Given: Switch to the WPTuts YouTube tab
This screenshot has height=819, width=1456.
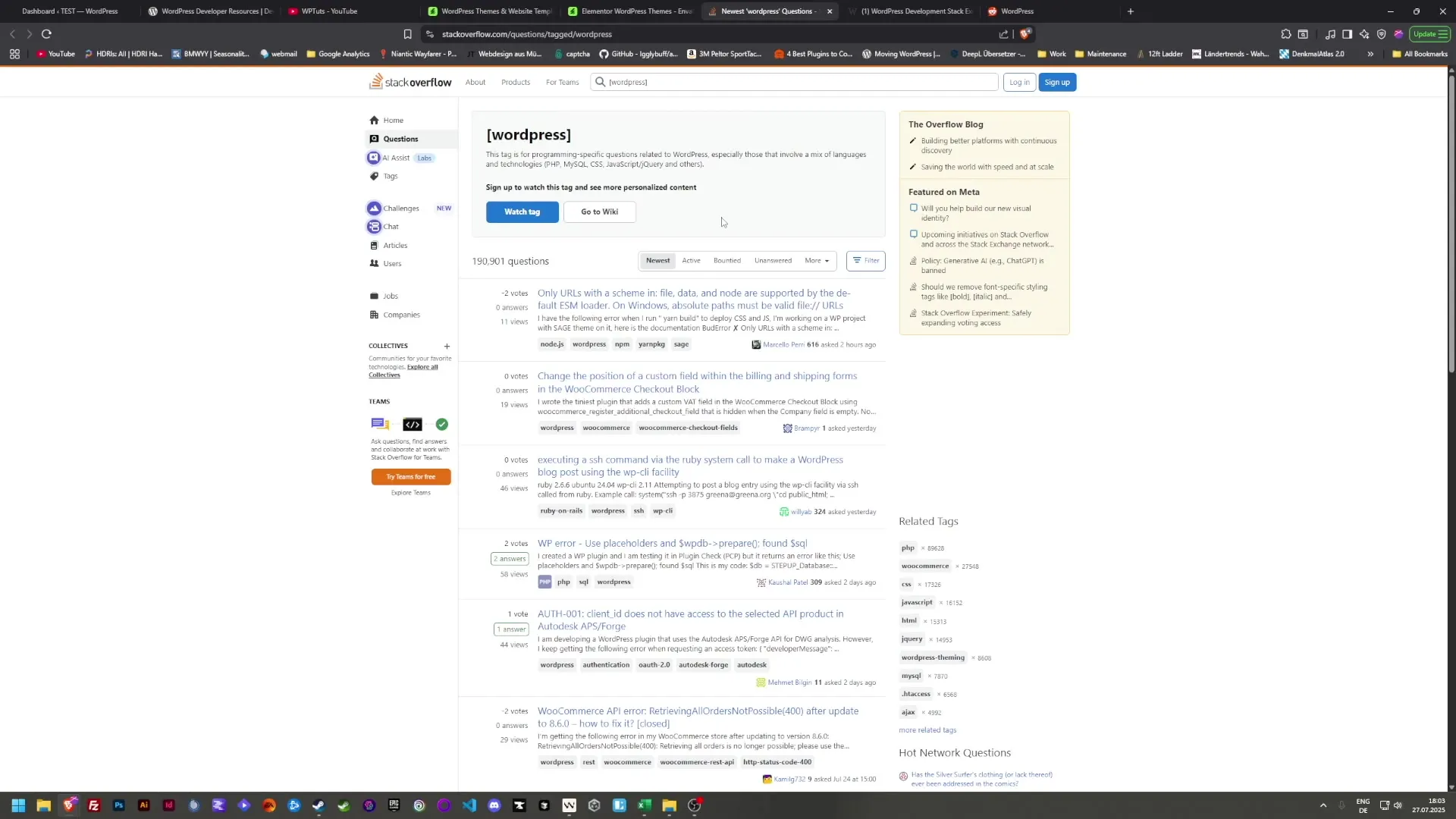Looking at the screenshot, I should 328,11.
